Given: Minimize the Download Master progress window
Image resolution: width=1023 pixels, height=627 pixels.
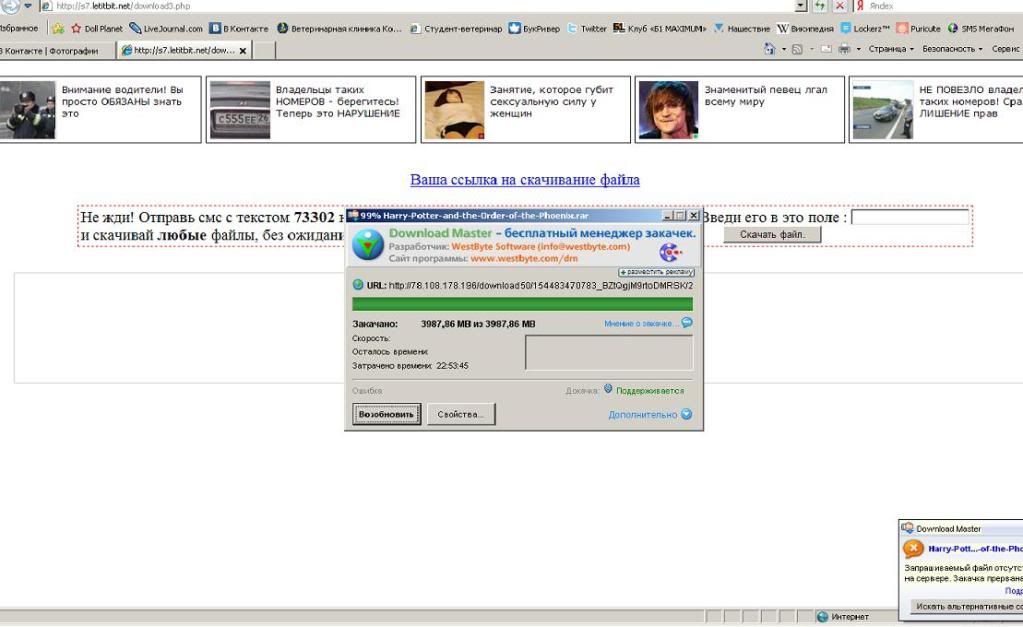Looking at the screenshot, I should pos(667,215).
